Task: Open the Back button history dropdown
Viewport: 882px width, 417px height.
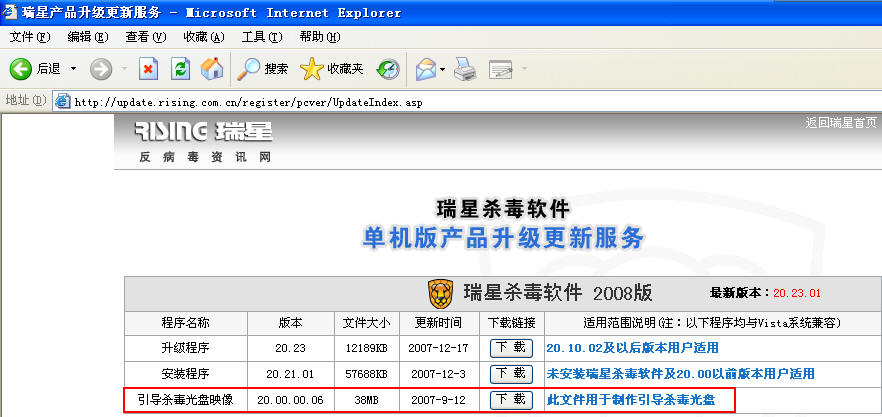Action: tap(74, 69)
